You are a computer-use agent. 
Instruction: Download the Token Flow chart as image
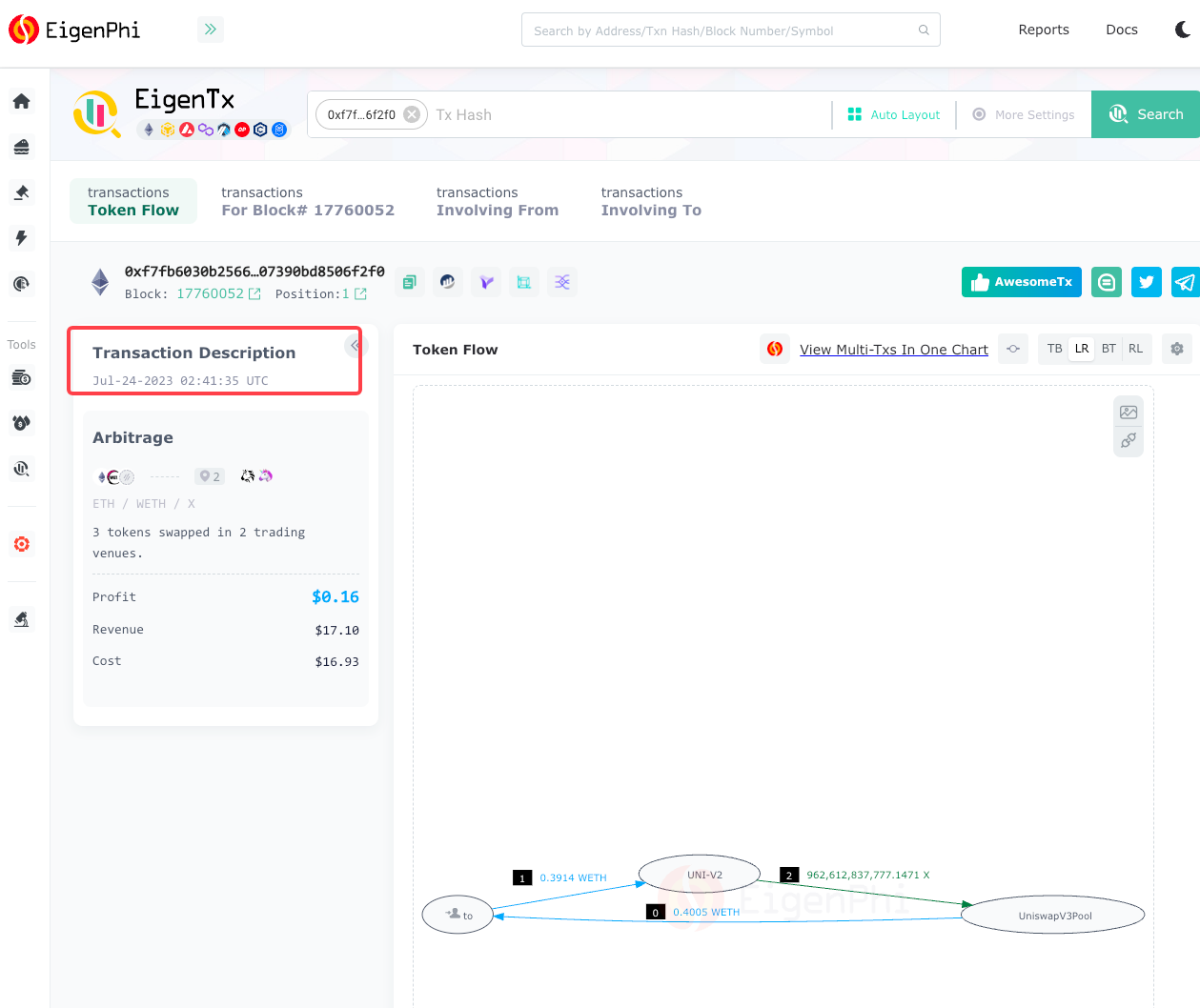tap(1129, 412)
